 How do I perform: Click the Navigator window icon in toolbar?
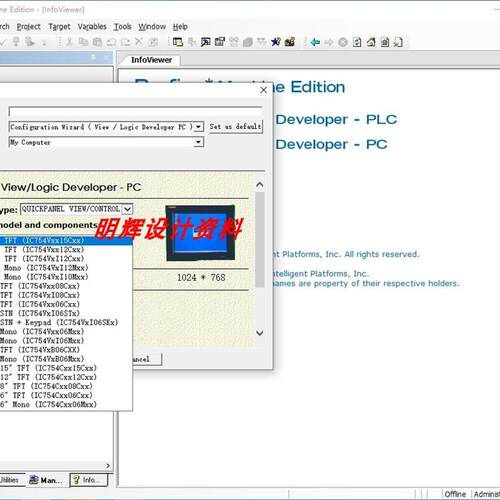pos(178,42)
